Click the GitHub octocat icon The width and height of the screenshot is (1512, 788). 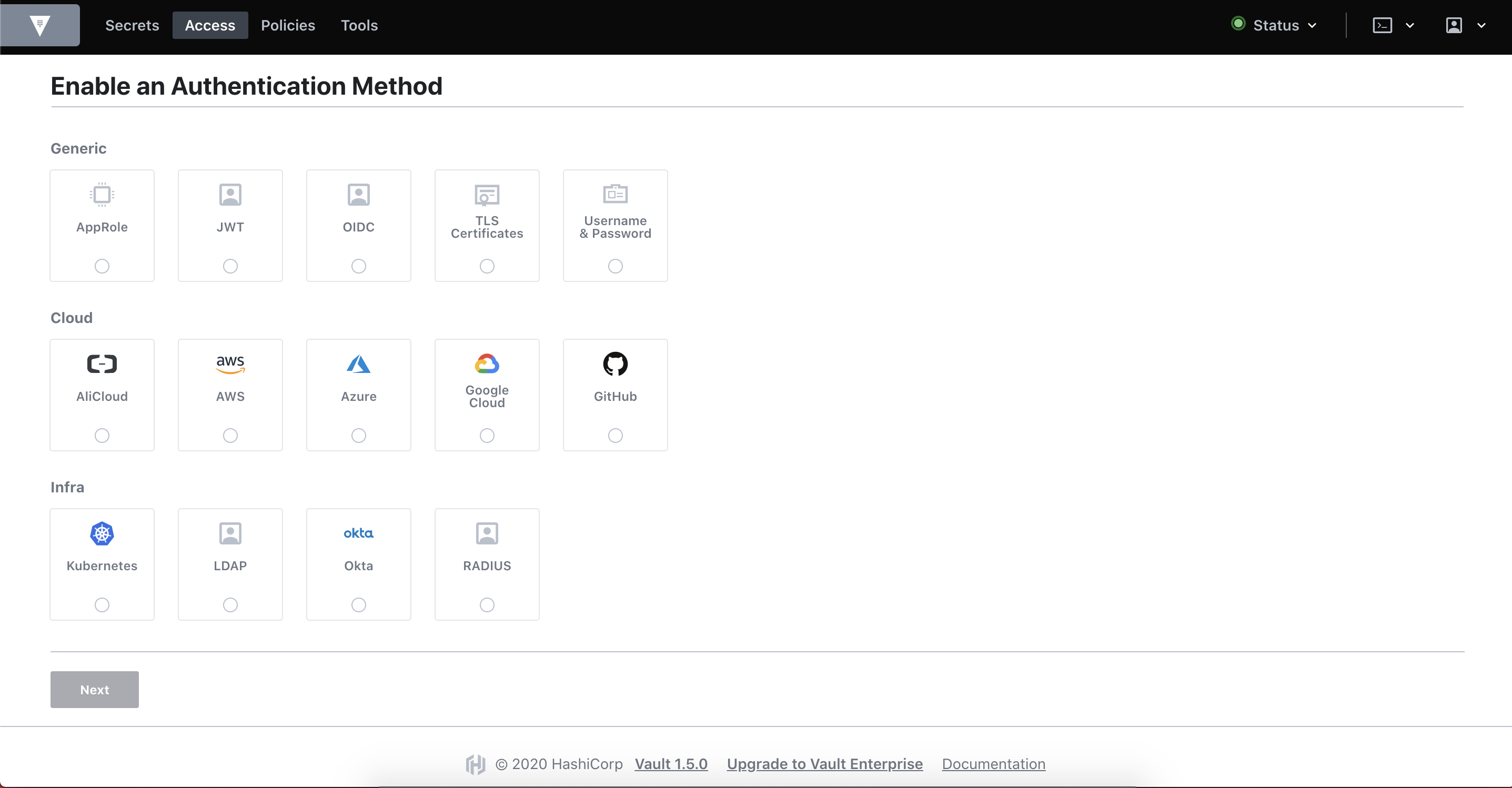(x=614, y=364)
